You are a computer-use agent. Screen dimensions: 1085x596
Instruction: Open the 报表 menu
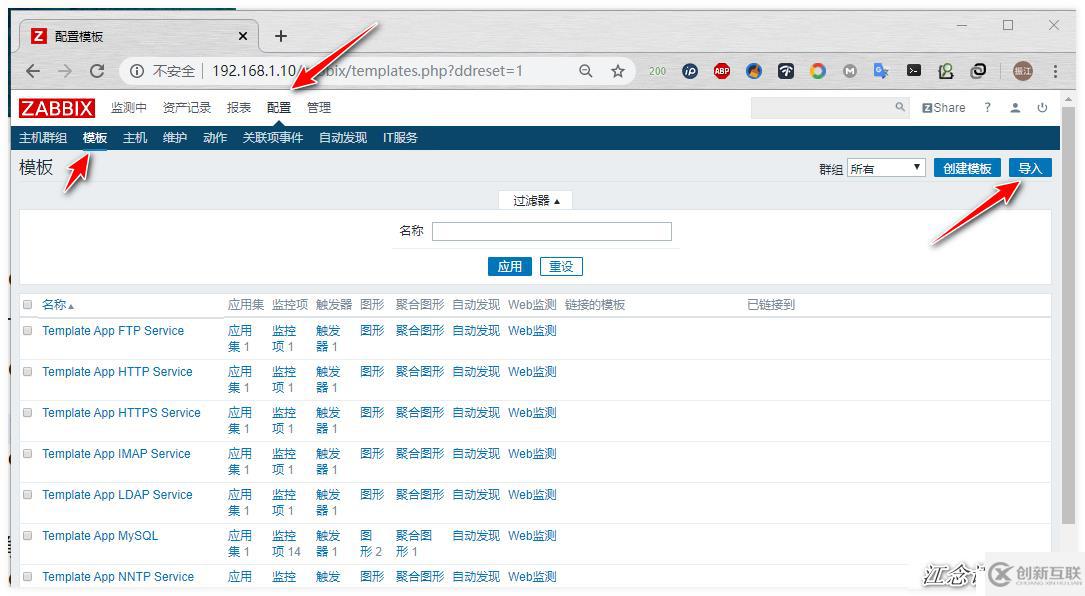pos(239,108)
